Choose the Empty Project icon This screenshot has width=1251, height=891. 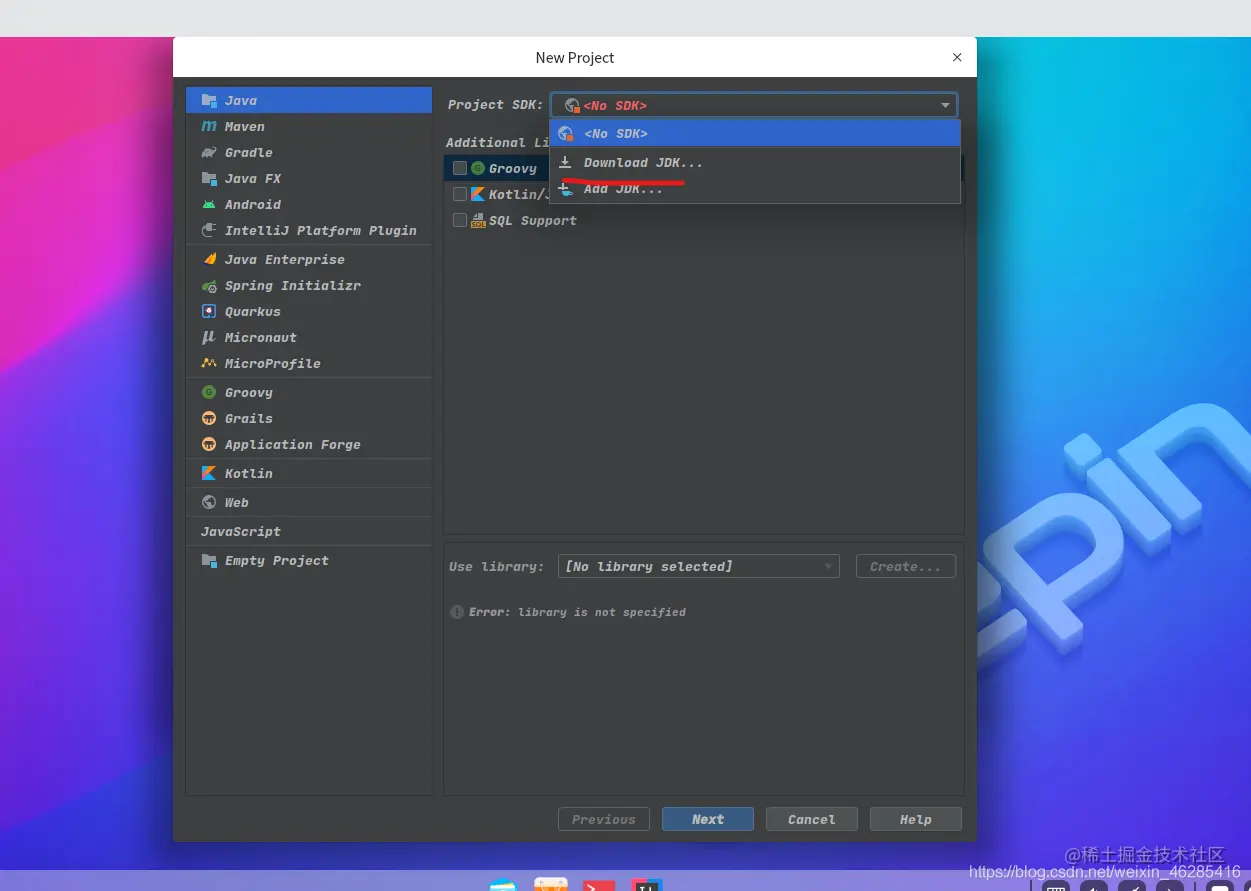pyautogui.click(x=209, y=560)
